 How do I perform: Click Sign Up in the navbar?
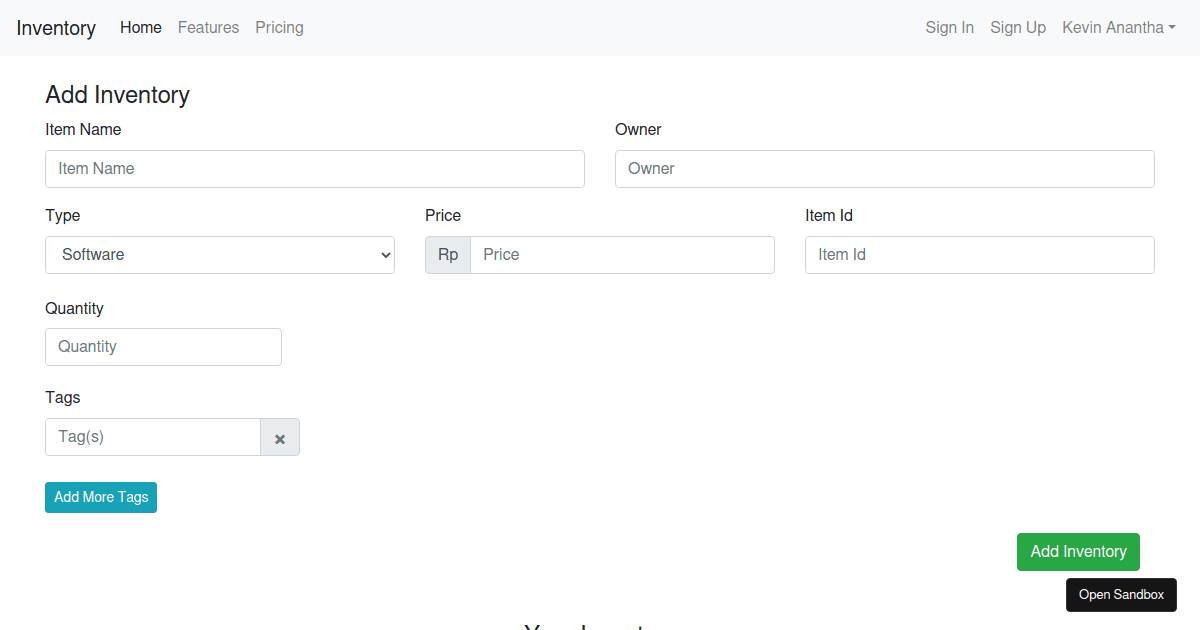tap(1018, 28)
